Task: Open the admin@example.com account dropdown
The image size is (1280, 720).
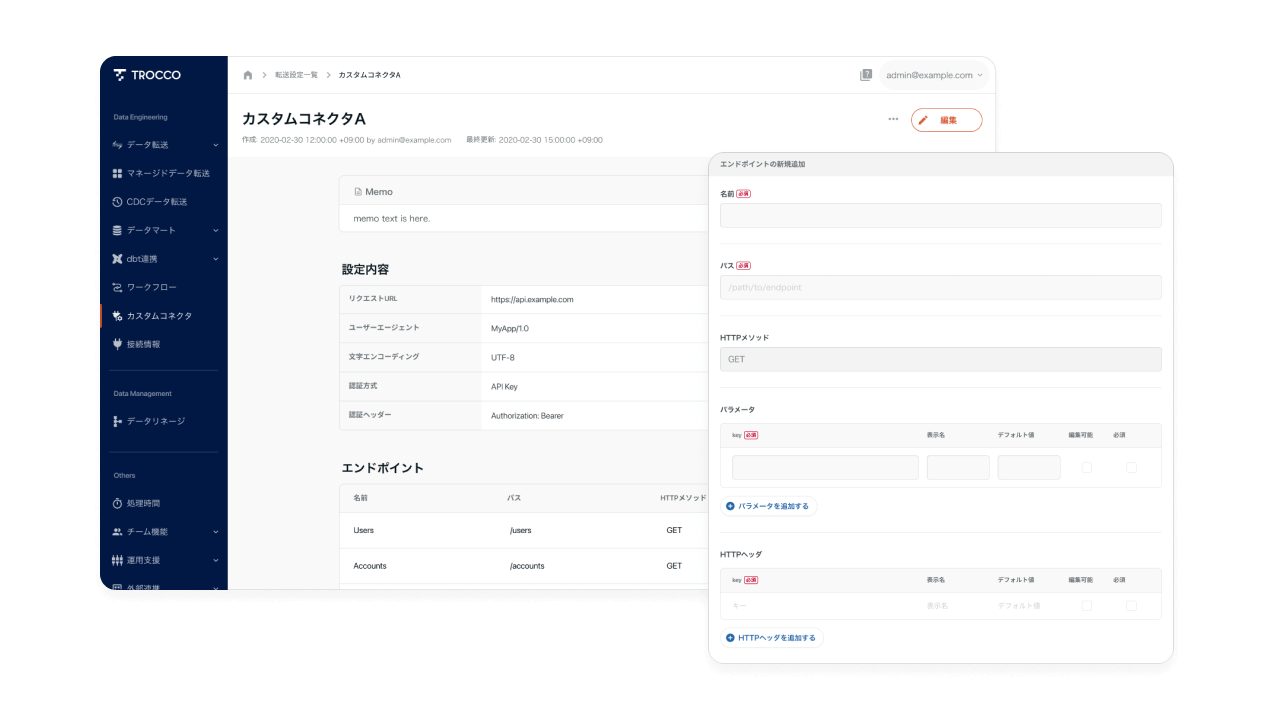Action: (x=934, y=75)
